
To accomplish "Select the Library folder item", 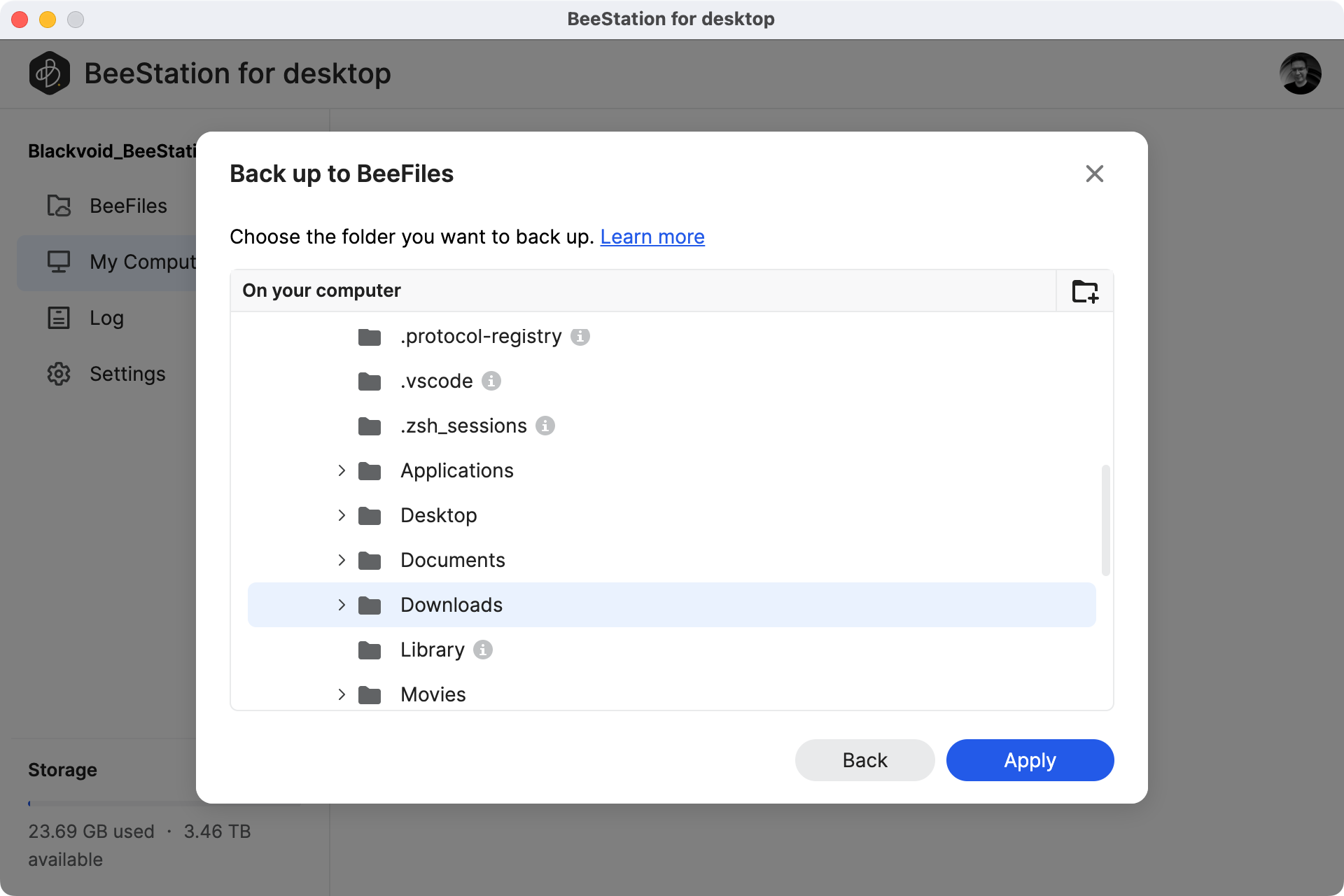I will click(431, 649).
